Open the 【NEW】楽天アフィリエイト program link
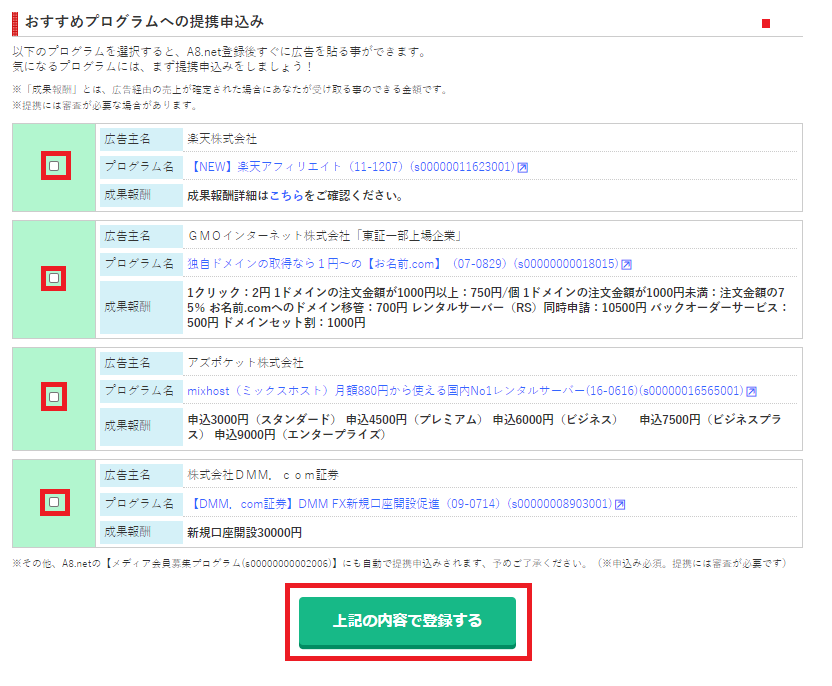832x686 pixels. [x=351, y=167]
